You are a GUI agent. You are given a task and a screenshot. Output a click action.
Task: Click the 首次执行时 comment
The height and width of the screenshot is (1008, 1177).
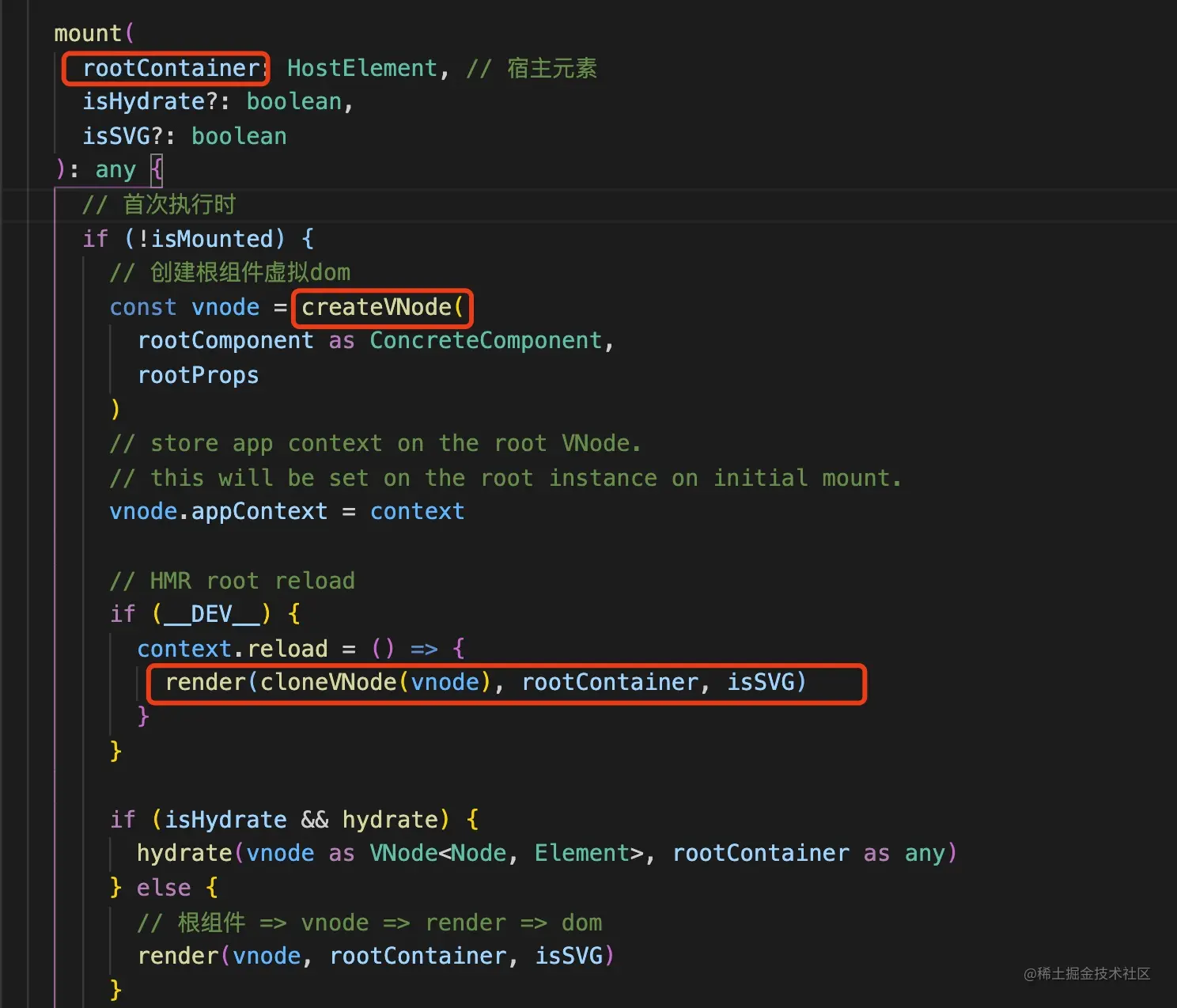click(x=160, y=205)
